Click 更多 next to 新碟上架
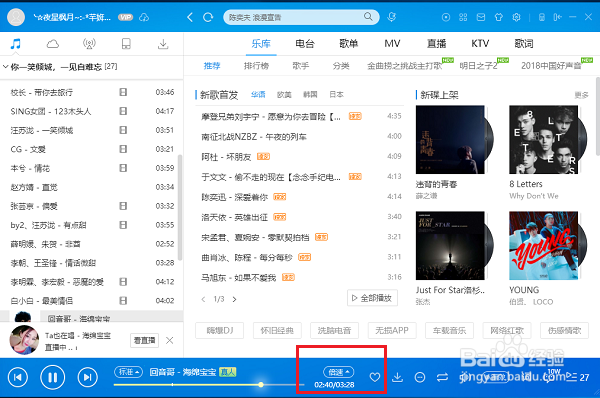 pos(581,95)
